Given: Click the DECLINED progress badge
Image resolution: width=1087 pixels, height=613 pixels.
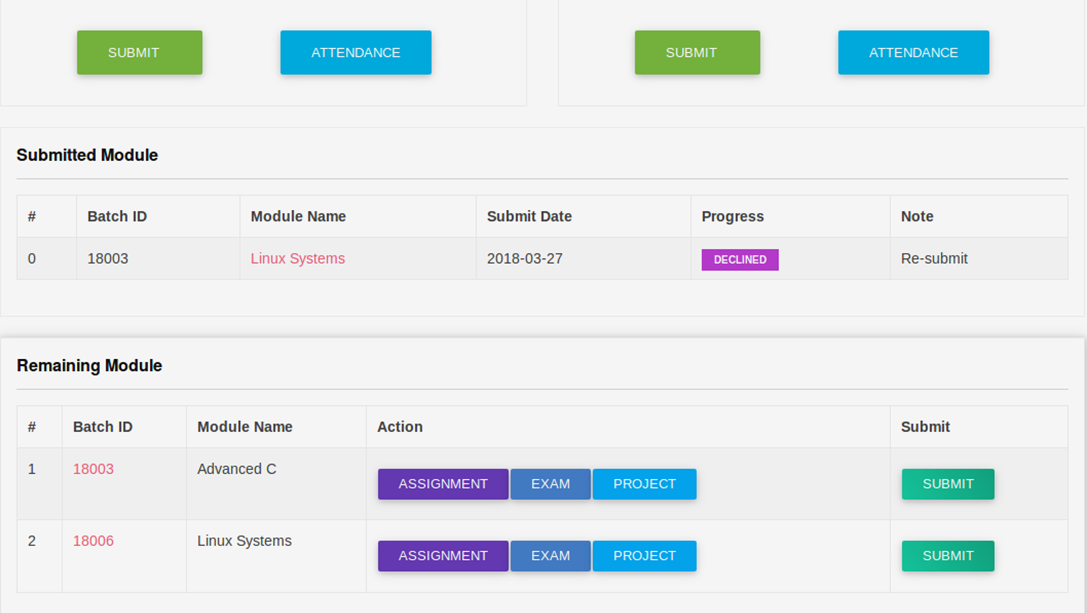Looking at the screenshot, I should 739,260.
